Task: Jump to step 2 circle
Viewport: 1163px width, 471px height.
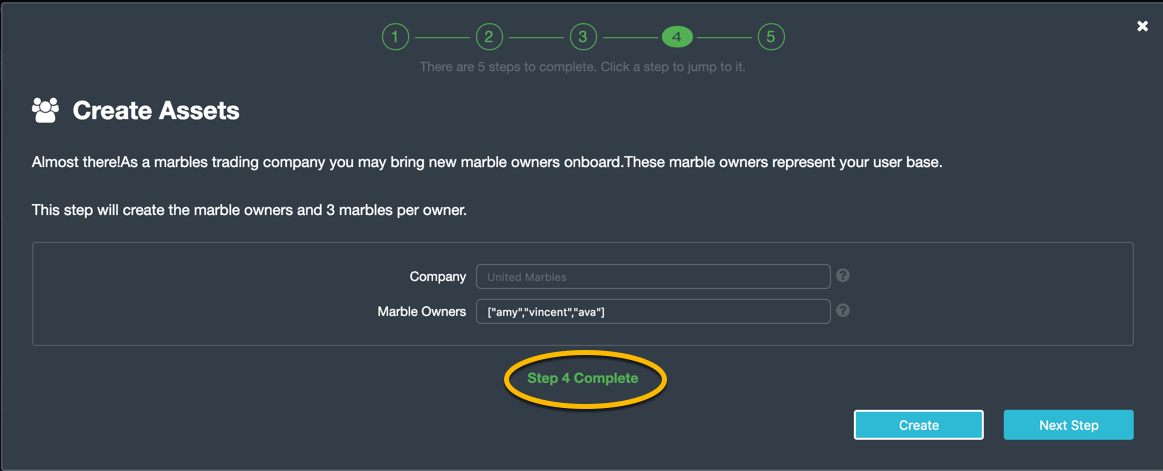Action: click(x=489, y=36)
